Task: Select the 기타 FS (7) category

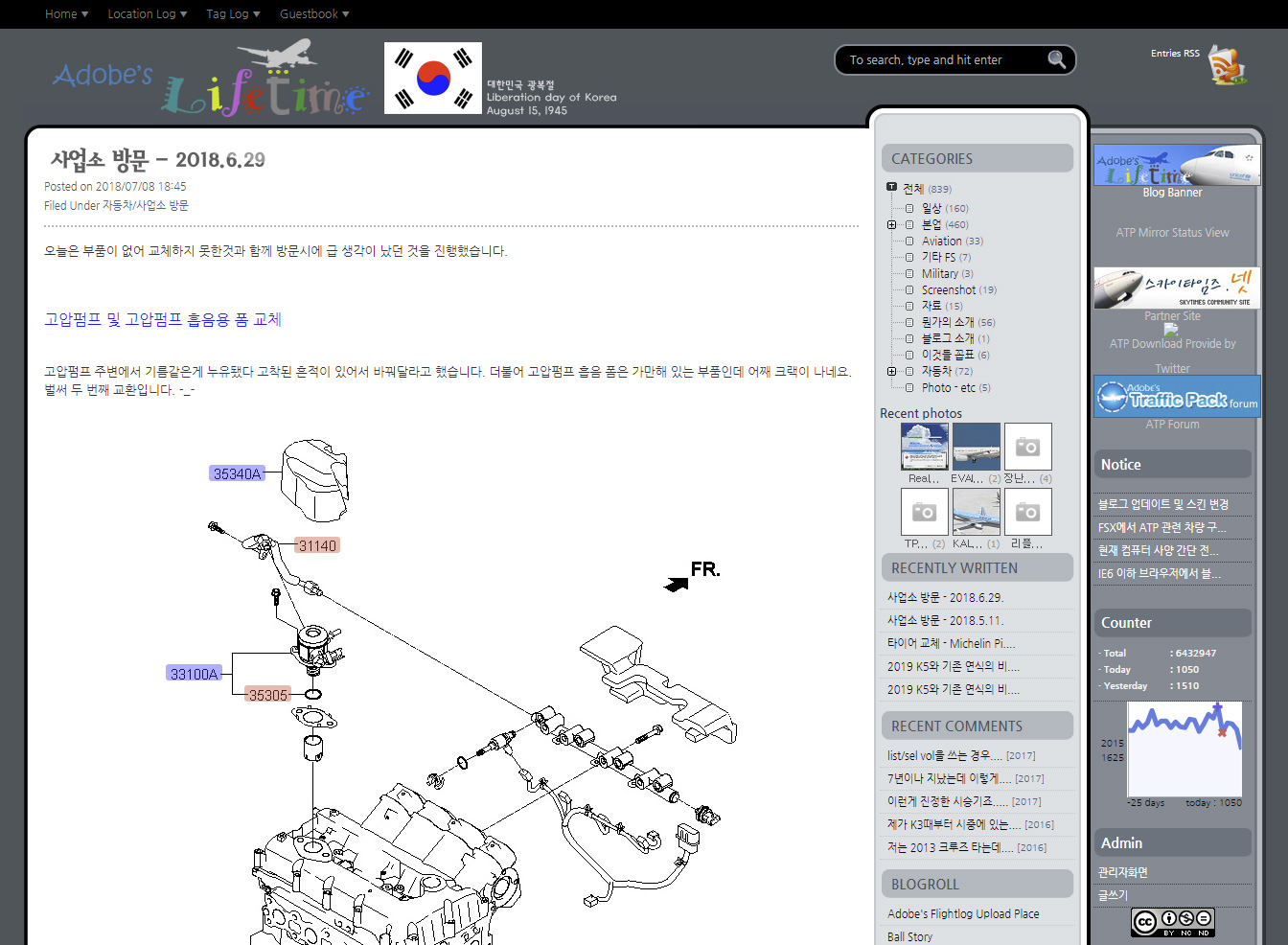Action: pos(946,257)
